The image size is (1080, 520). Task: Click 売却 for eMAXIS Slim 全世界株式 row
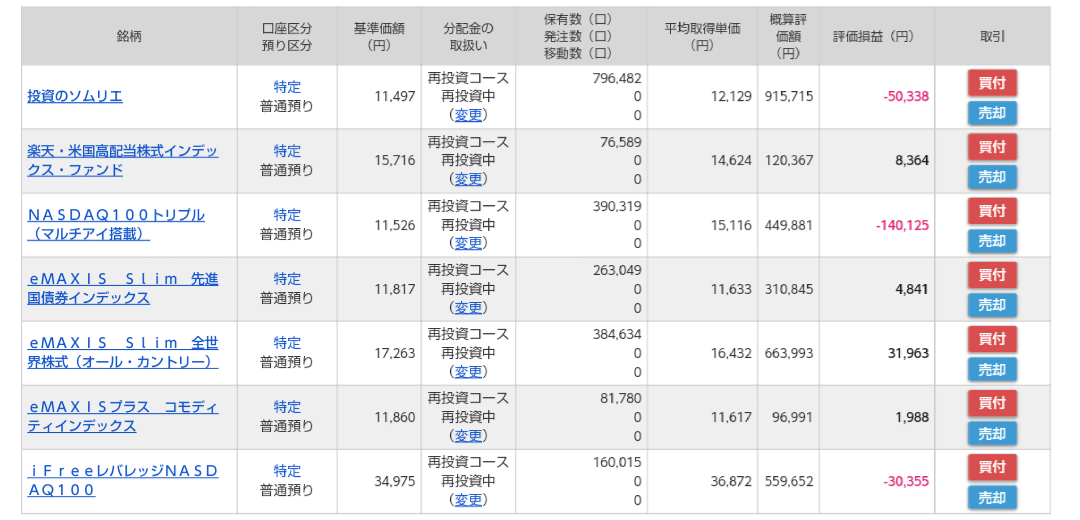pos(992,370)
